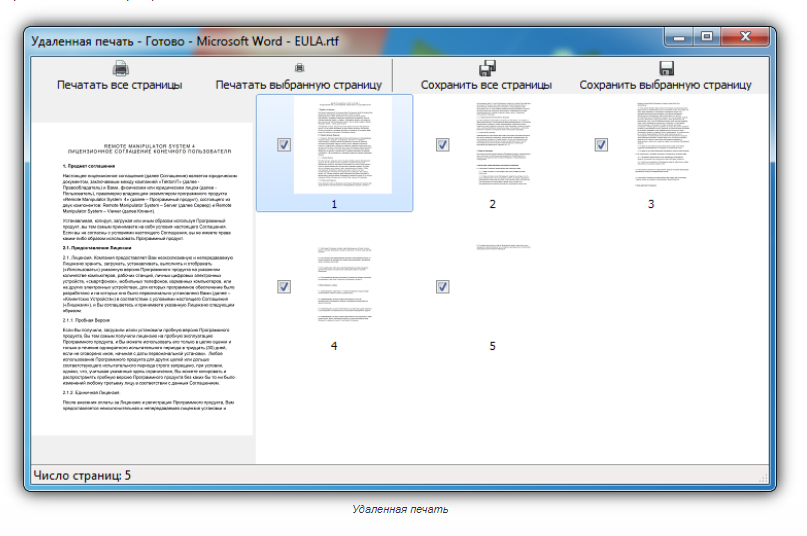Click the multi-disk save all pages icon

(x=487, y=68)
